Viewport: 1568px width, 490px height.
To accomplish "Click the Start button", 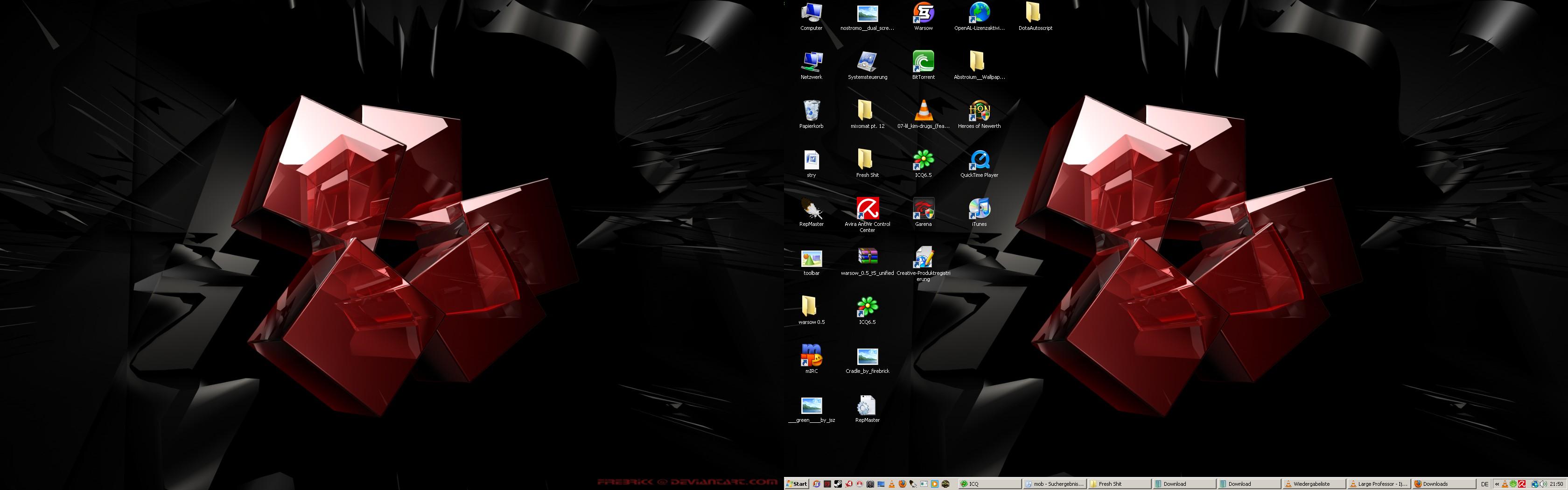I will (x=797, y=484).
